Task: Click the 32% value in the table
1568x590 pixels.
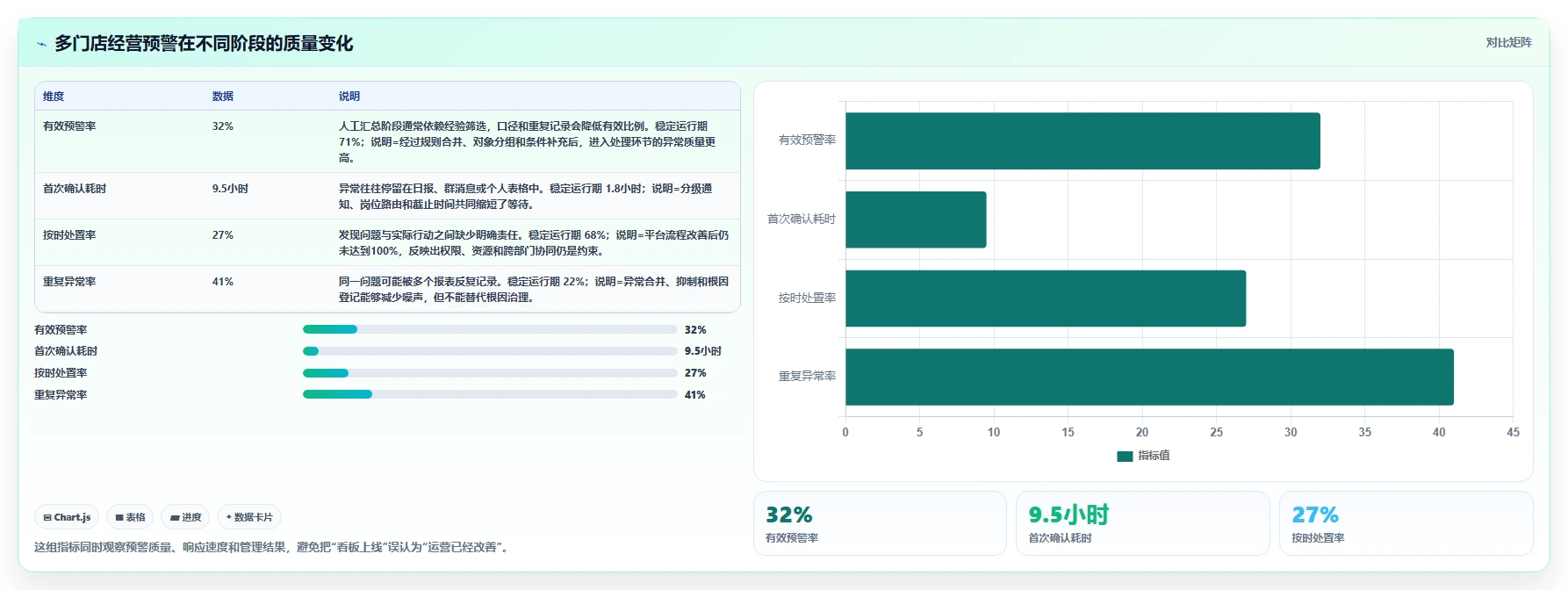Action: click(x=223, y=126)
